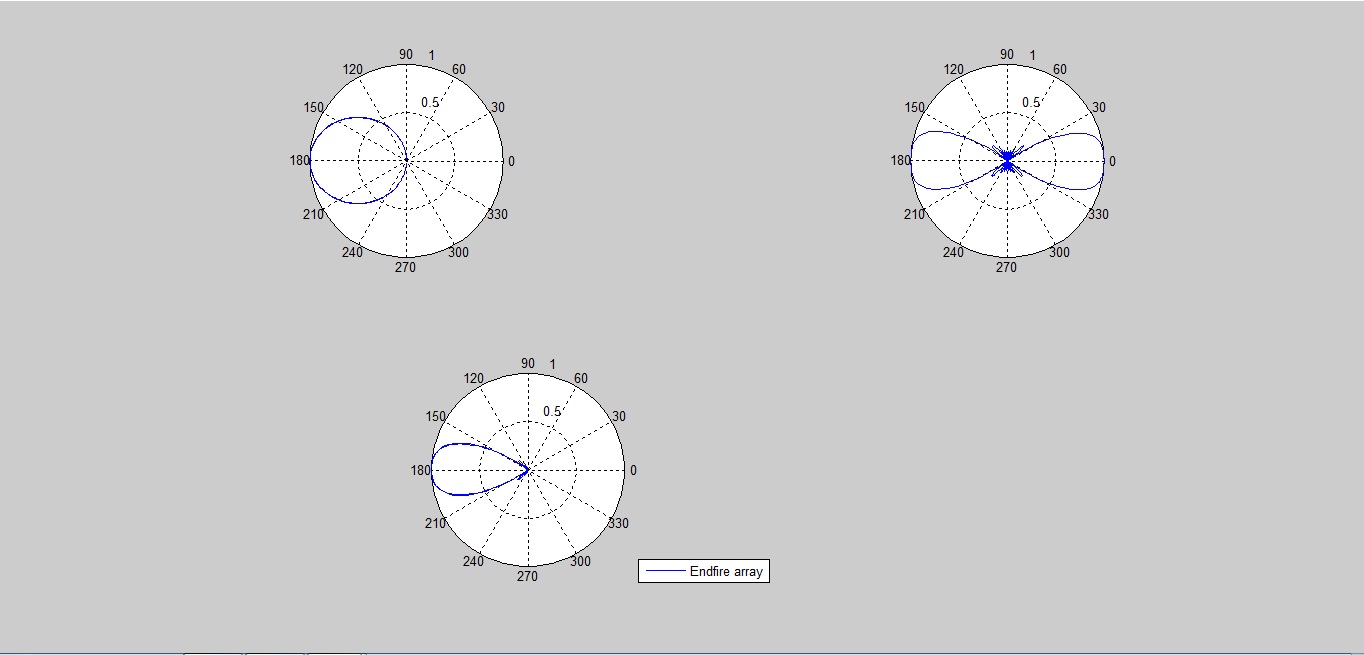Click the 270 label of the teardrop-lobe plot

(x=527, y=577)
